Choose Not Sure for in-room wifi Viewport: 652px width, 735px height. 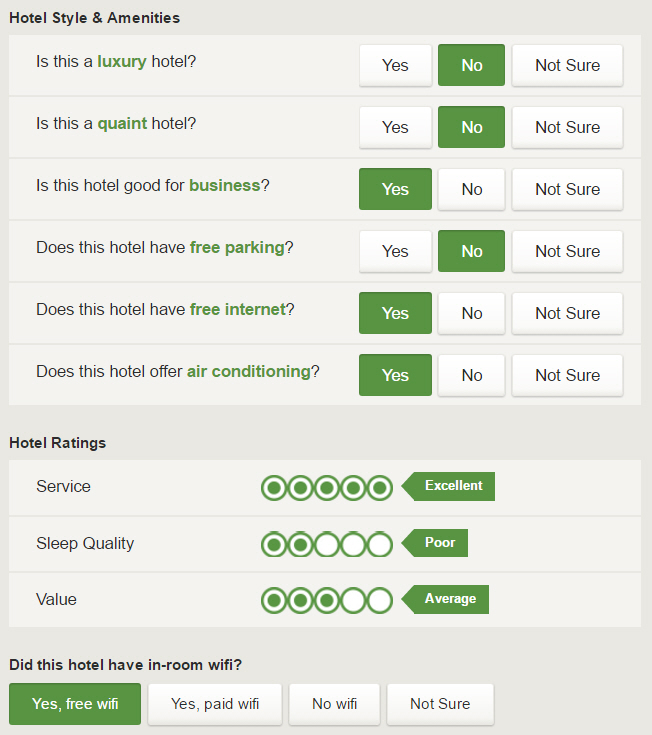(x=440, y=704)
